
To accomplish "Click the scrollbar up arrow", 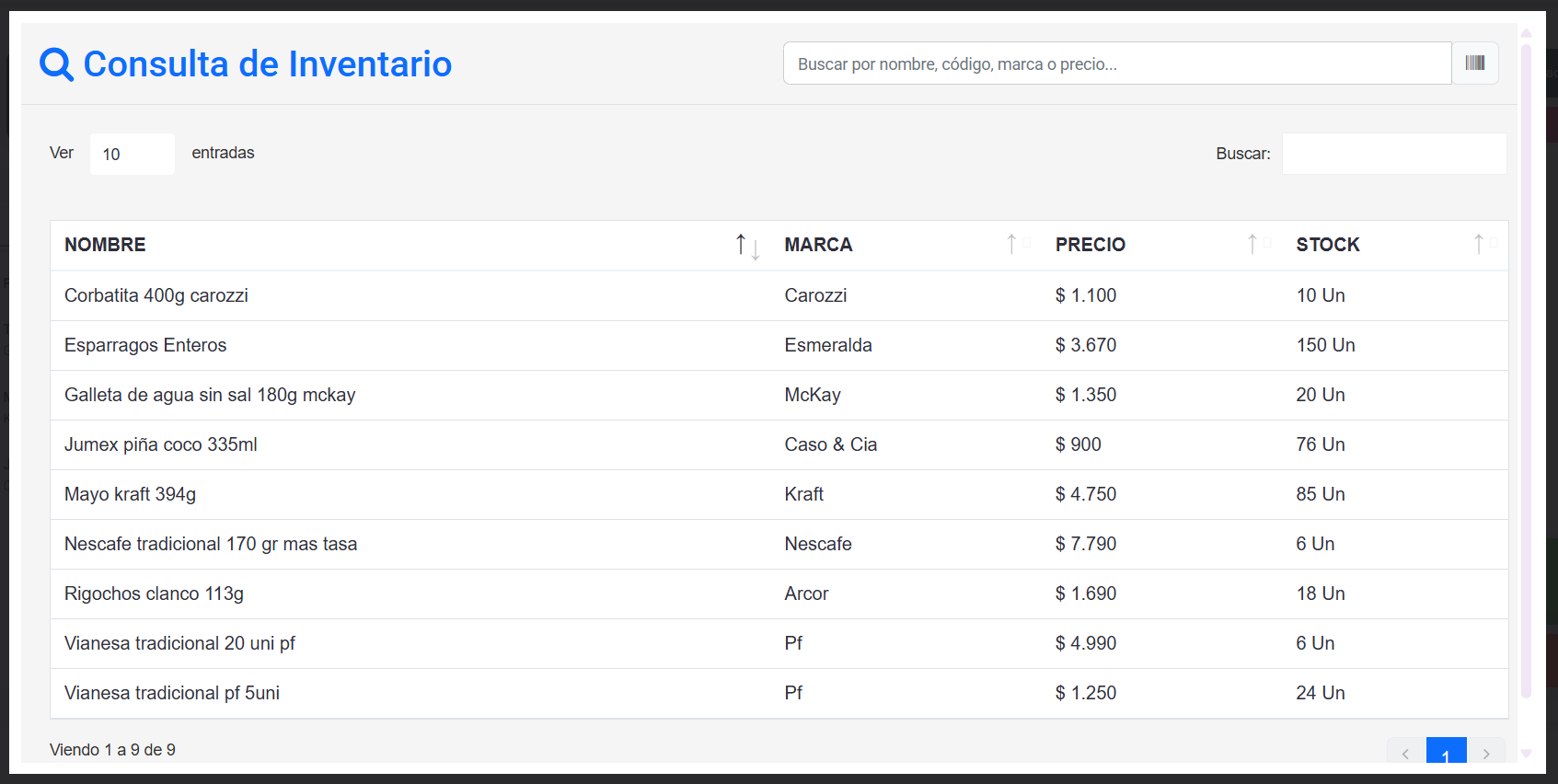I will pyautogui.click(x=1526, y=33).
